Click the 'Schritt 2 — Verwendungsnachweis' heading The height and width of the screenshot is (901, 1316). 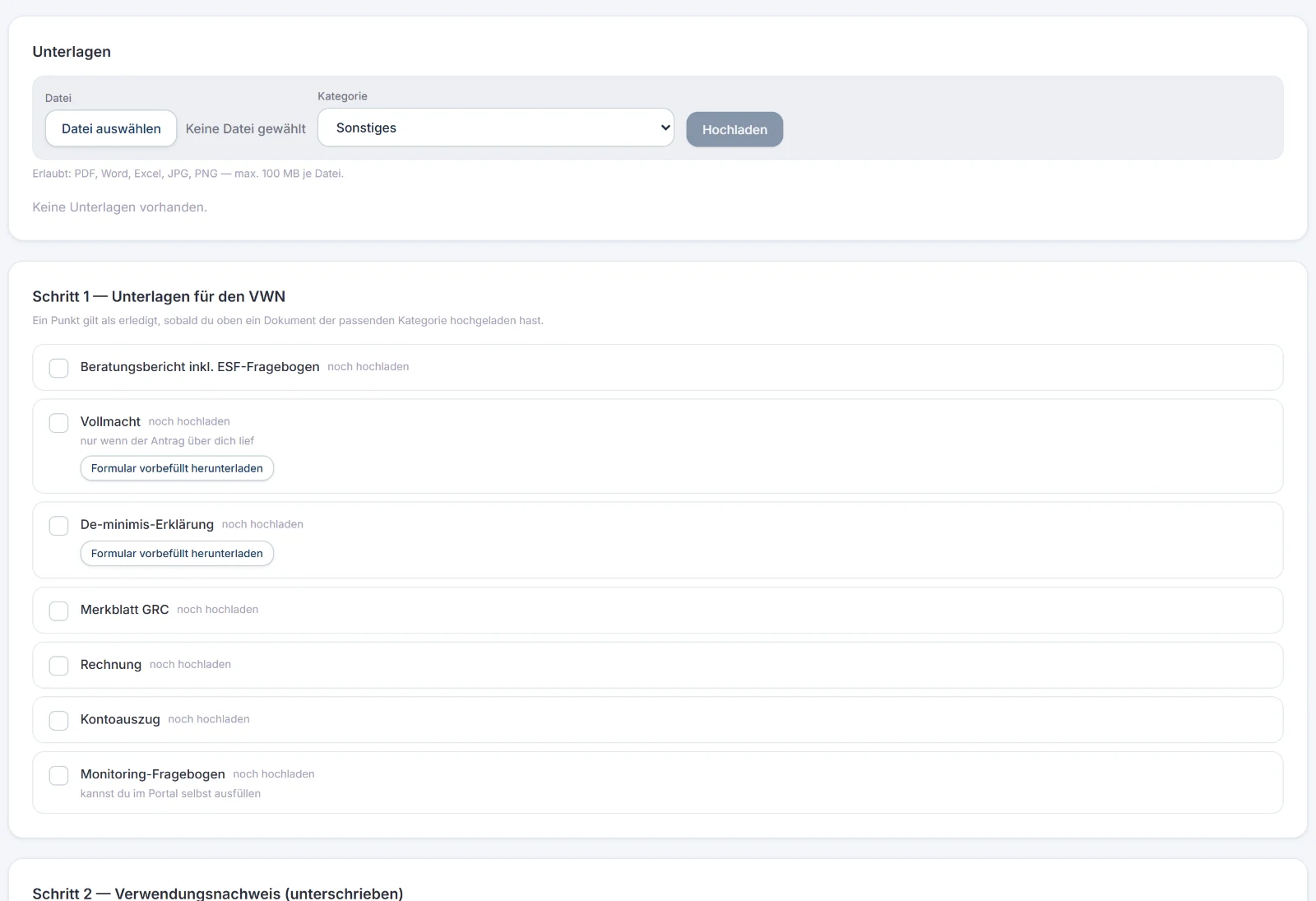pyautogui.click(x=218, y=893)
